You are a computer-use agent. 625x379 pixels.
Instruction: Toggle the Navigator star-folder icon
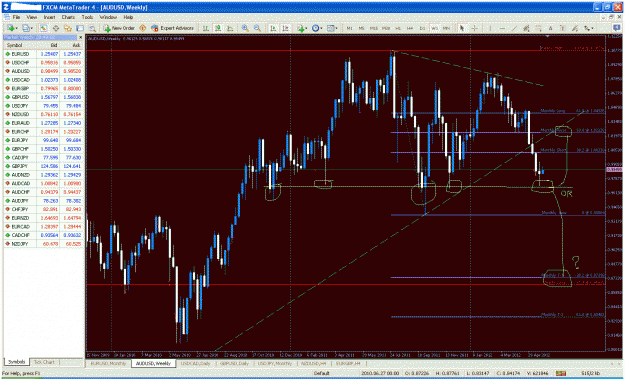[x=68, y=28]
